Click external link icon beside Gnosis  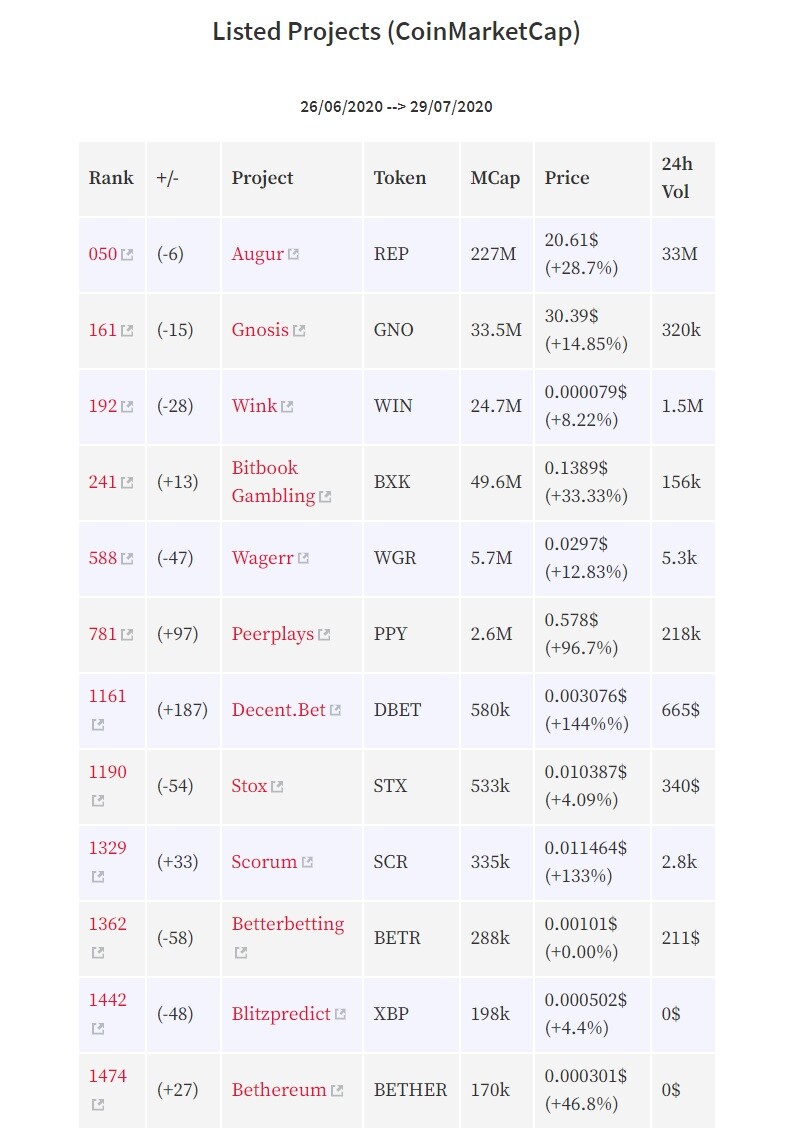click(299, 330)
